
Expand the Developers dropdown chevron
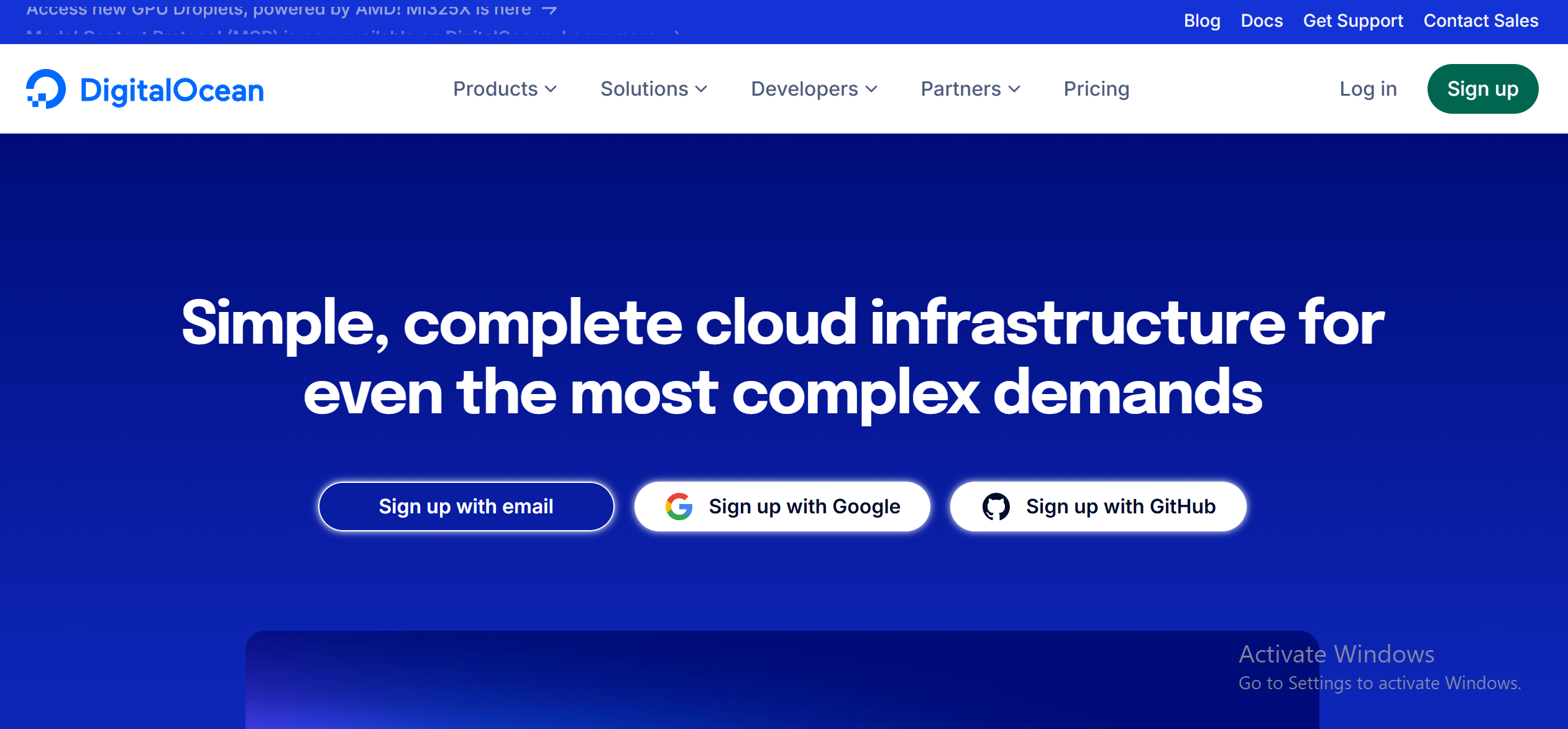click(x=871, y=89)
